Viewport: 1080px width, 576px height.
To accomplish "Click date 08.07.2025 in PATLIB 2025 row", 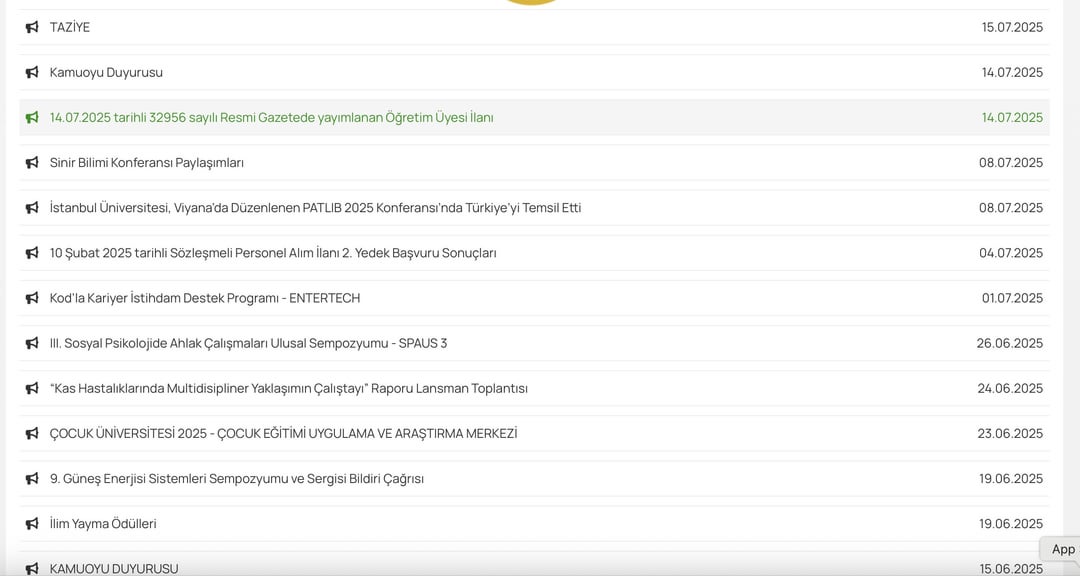I will [x=1010, y=208].
